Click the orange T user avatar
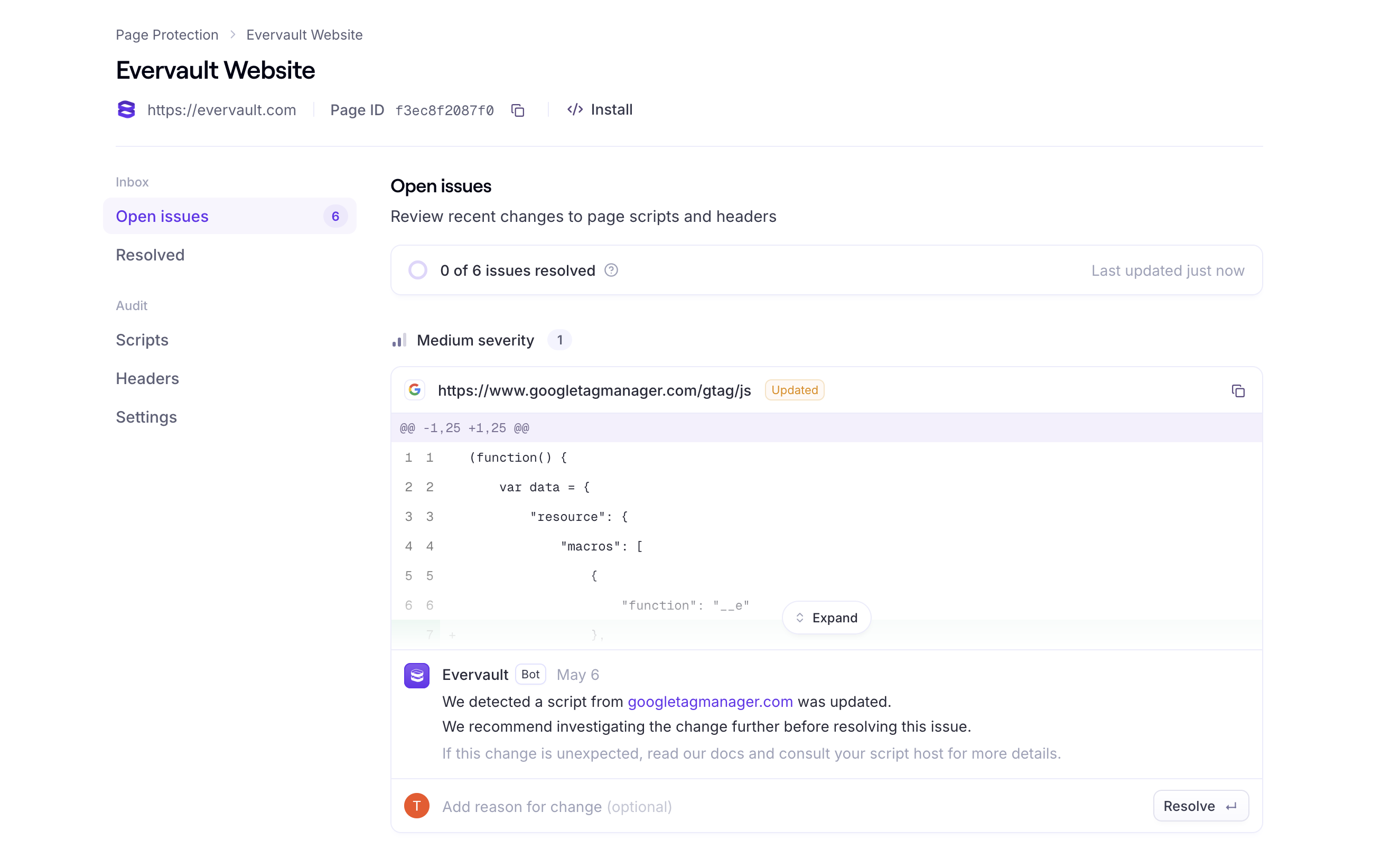Image resolution: width=1400 pixels, height=859 pixels. (416, 806)
